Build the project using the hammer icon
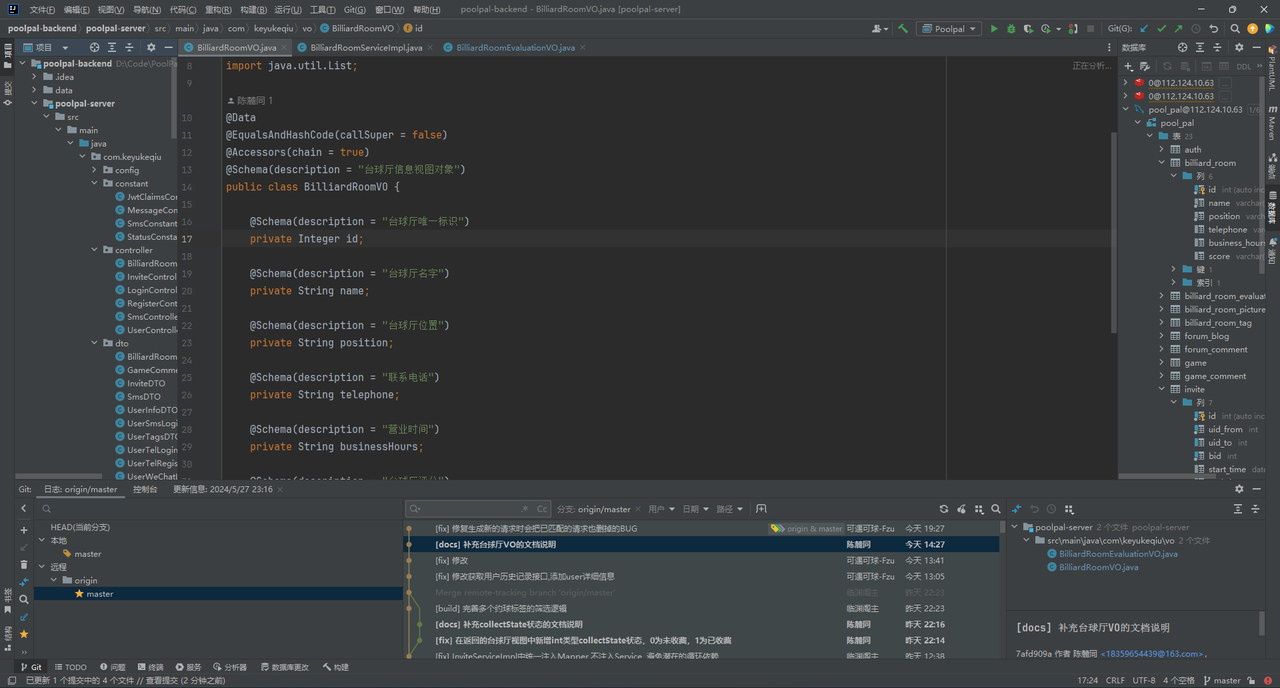The image size is (1280, 688). click(x=903, y=29)
